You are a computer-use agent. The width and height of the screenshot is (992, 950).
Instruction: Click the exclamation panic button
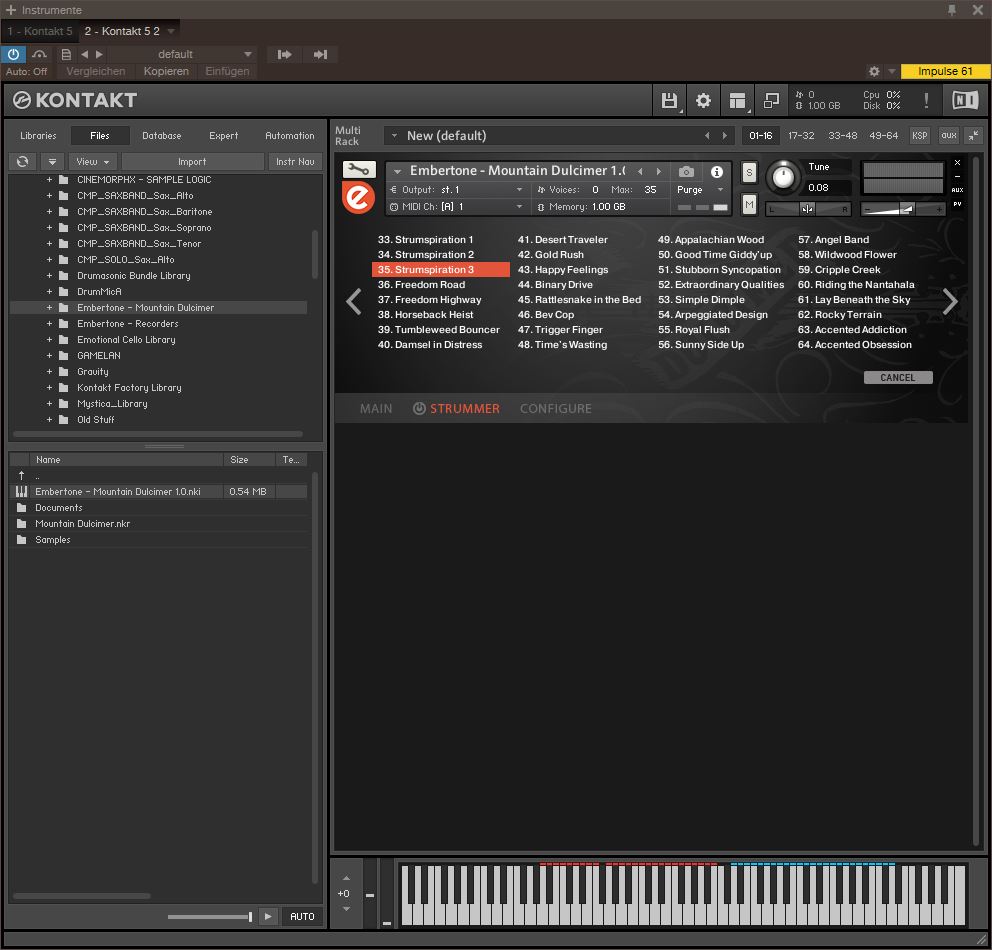click(x=926, y=100)
